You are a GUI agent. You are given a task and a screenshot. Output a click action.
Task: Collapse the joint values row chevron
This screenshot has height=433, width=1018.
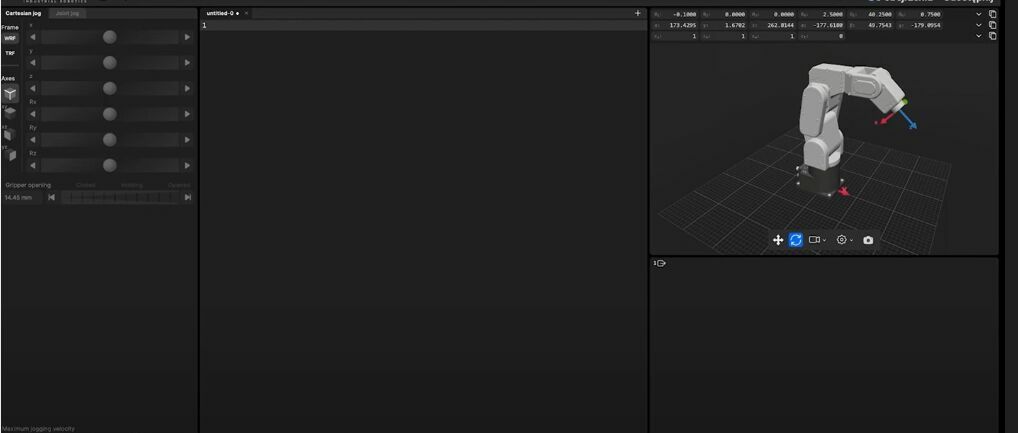point(979,14)
